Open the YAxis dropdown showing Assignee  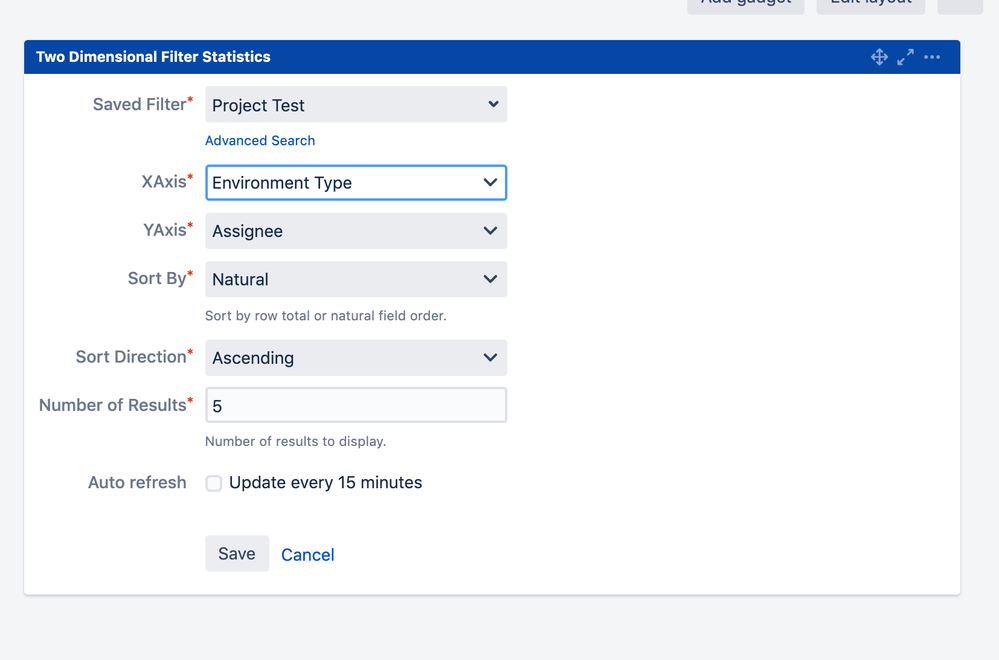[355, 230]
